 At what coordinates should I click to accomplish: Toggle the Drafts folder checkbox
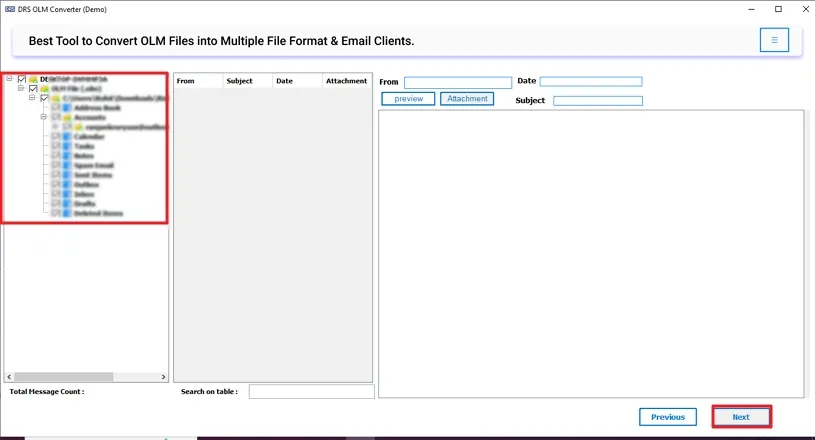56,204
